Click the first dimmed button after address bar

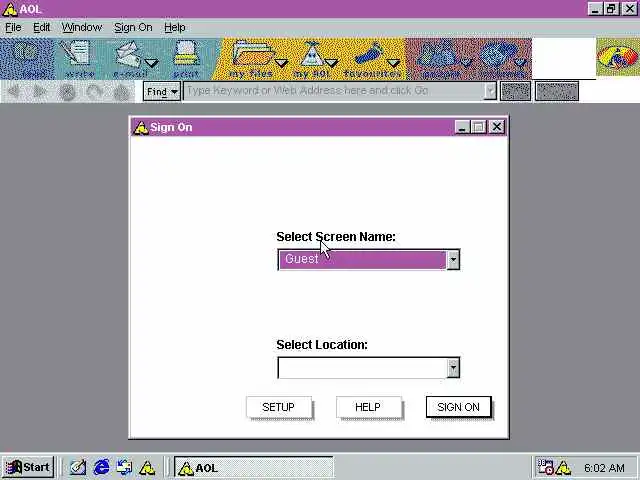tap(516, 91)
